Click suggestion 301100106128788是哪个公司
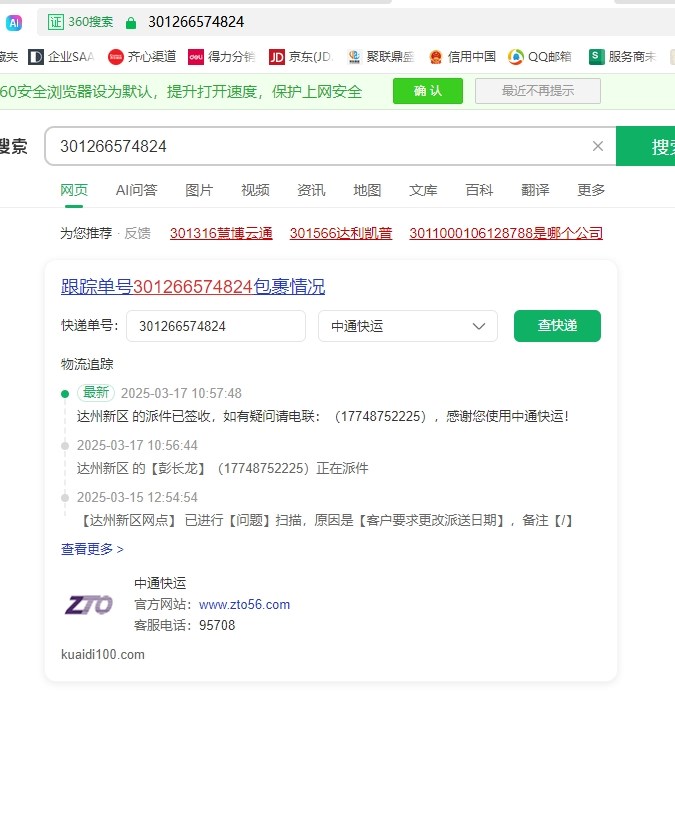Viewport: 675px width, 836px height. click(506, 233)
